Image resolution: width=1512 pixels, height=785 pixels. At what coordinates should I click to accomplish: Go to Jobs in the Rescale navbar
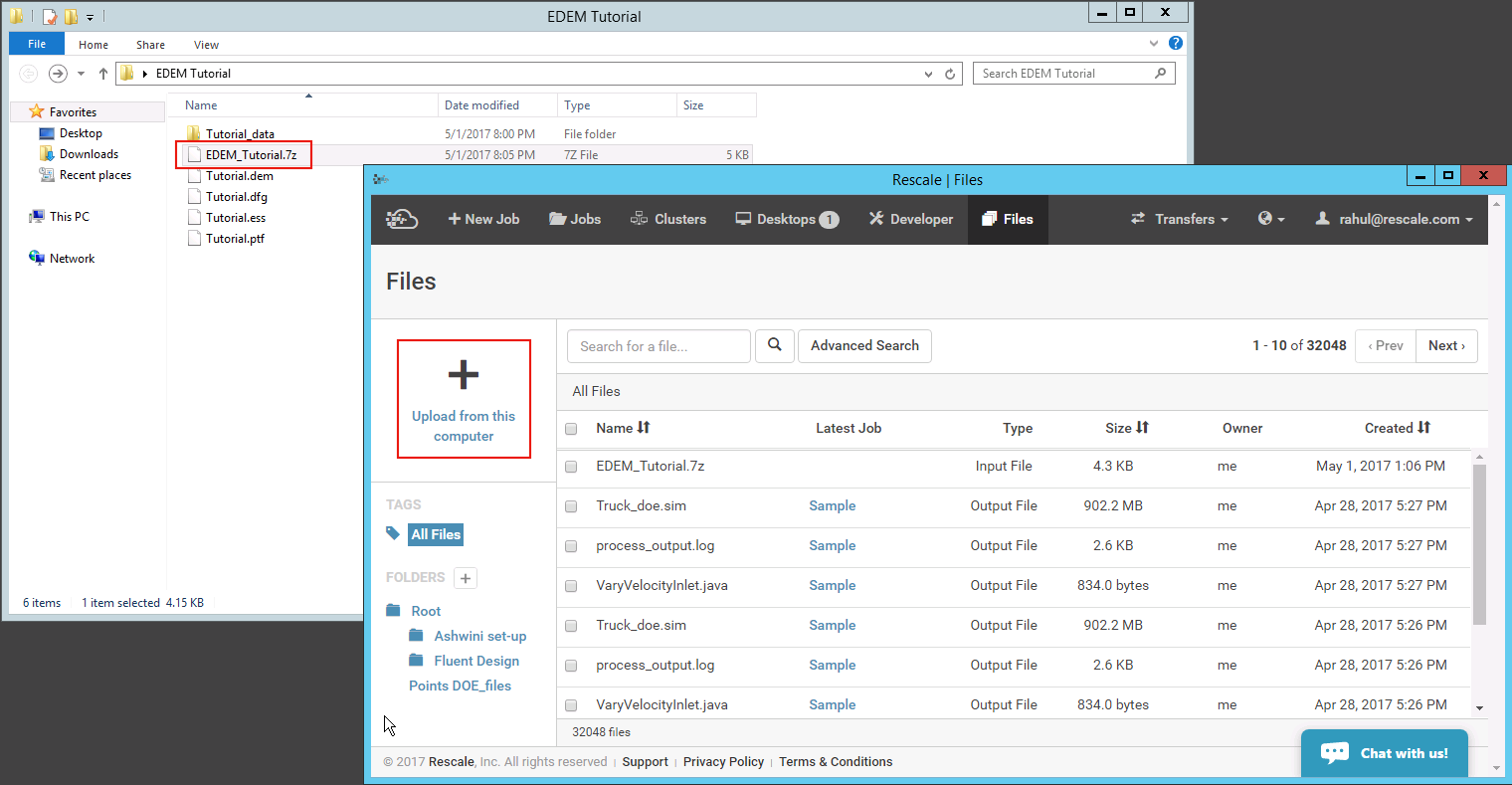point(575,219)
